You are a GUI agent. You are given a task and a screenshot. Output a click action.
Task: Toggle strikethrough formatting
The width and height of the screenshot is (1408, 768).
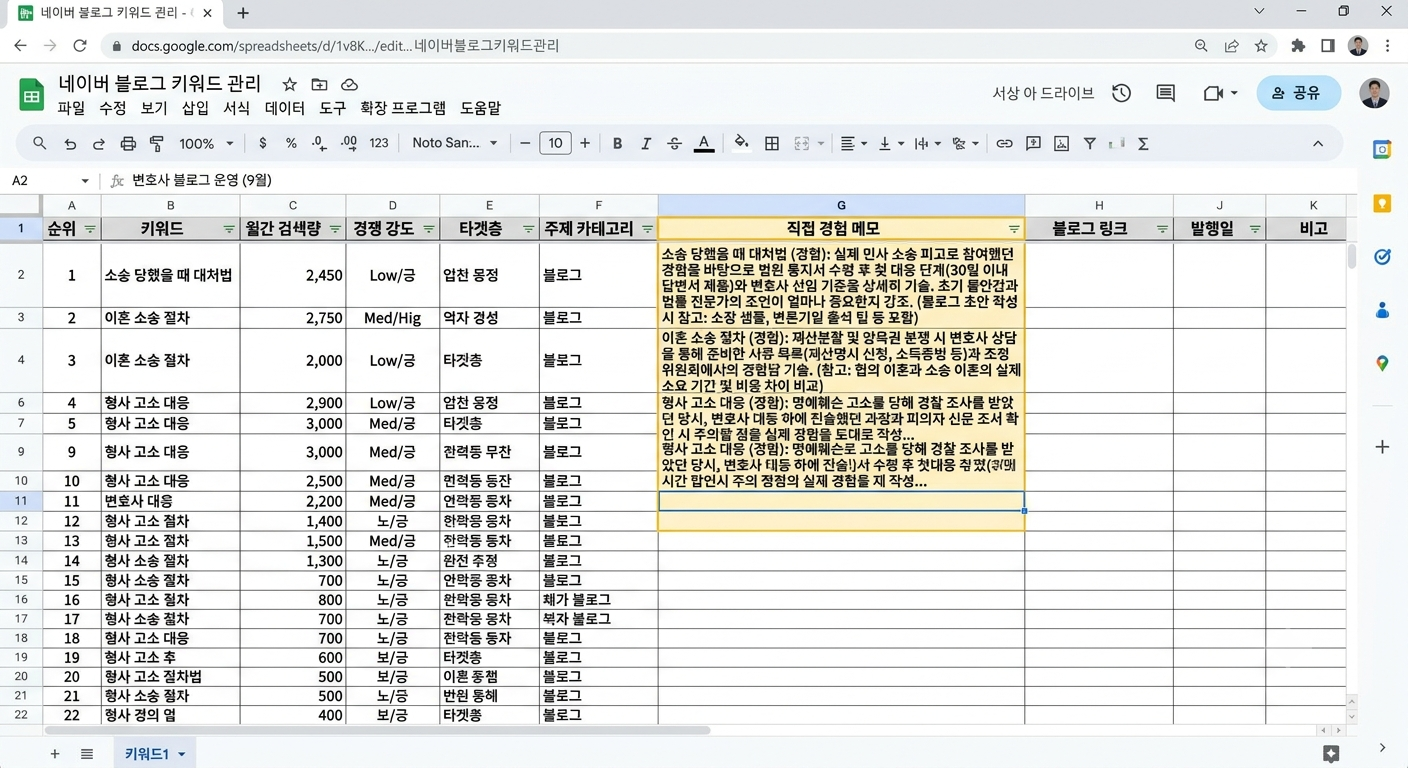pyautogui.click(x=674, y=144)
